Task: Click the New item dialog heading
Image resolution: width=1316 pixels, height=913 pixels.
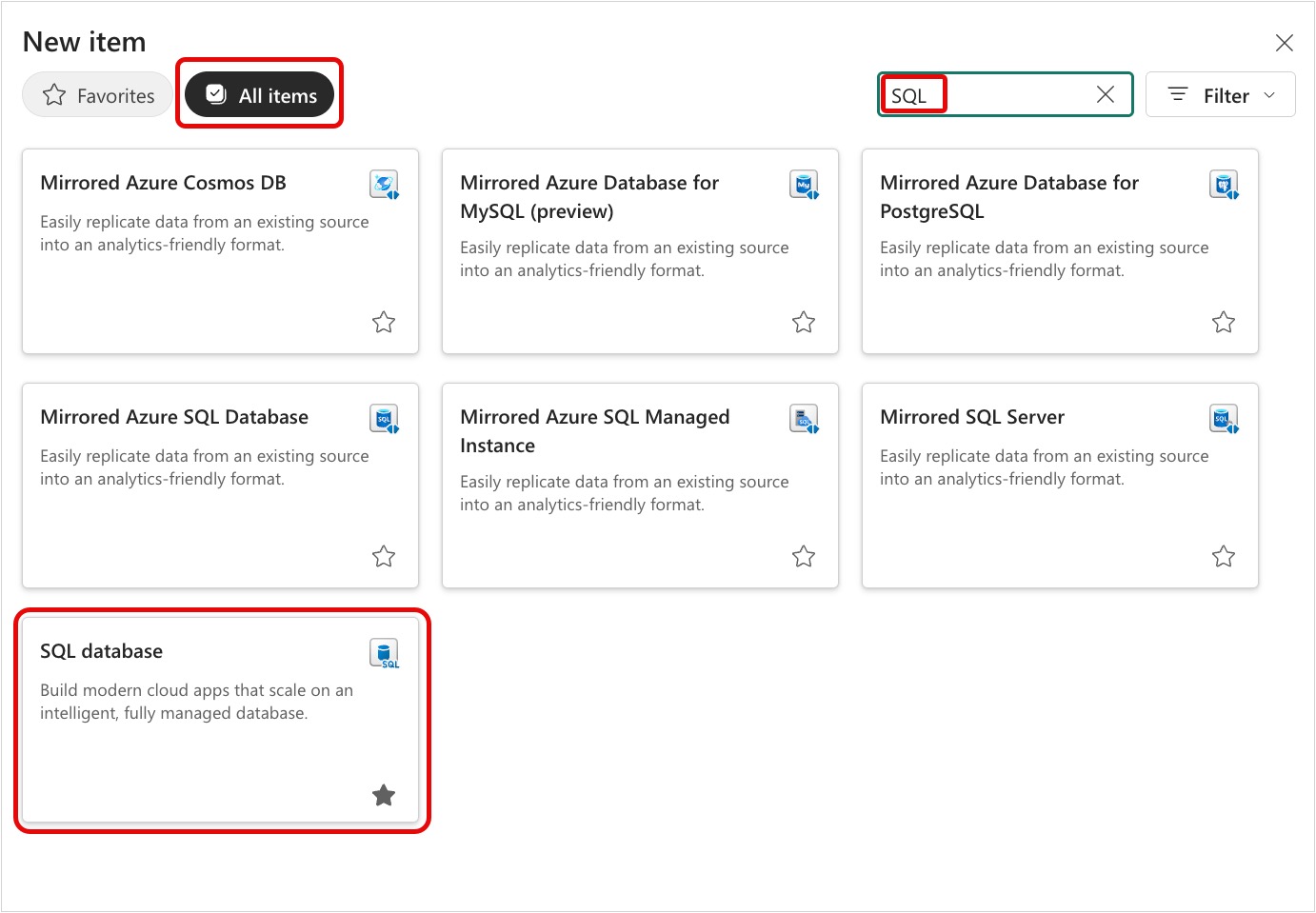Action: [85, 42]
